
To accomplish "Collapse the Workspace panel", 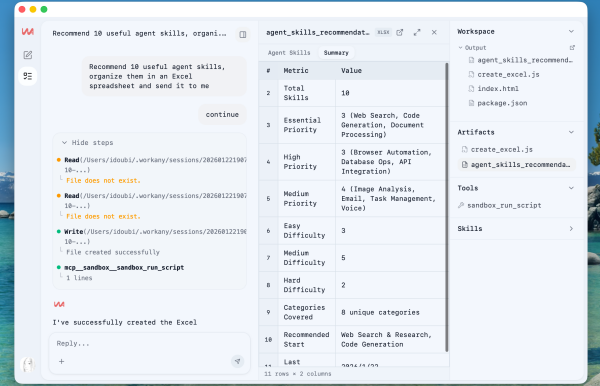I will coord(571,31).
